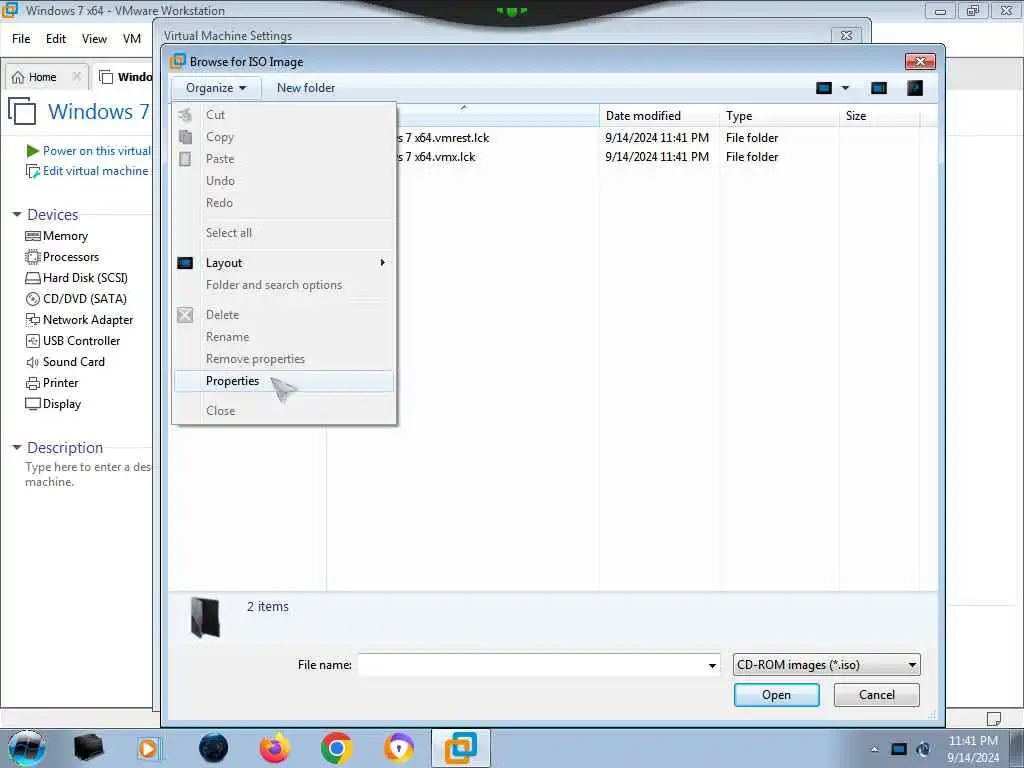Open the File name history dropdown
This screenshot has height=768, width=1024.
tap(712, 665)
